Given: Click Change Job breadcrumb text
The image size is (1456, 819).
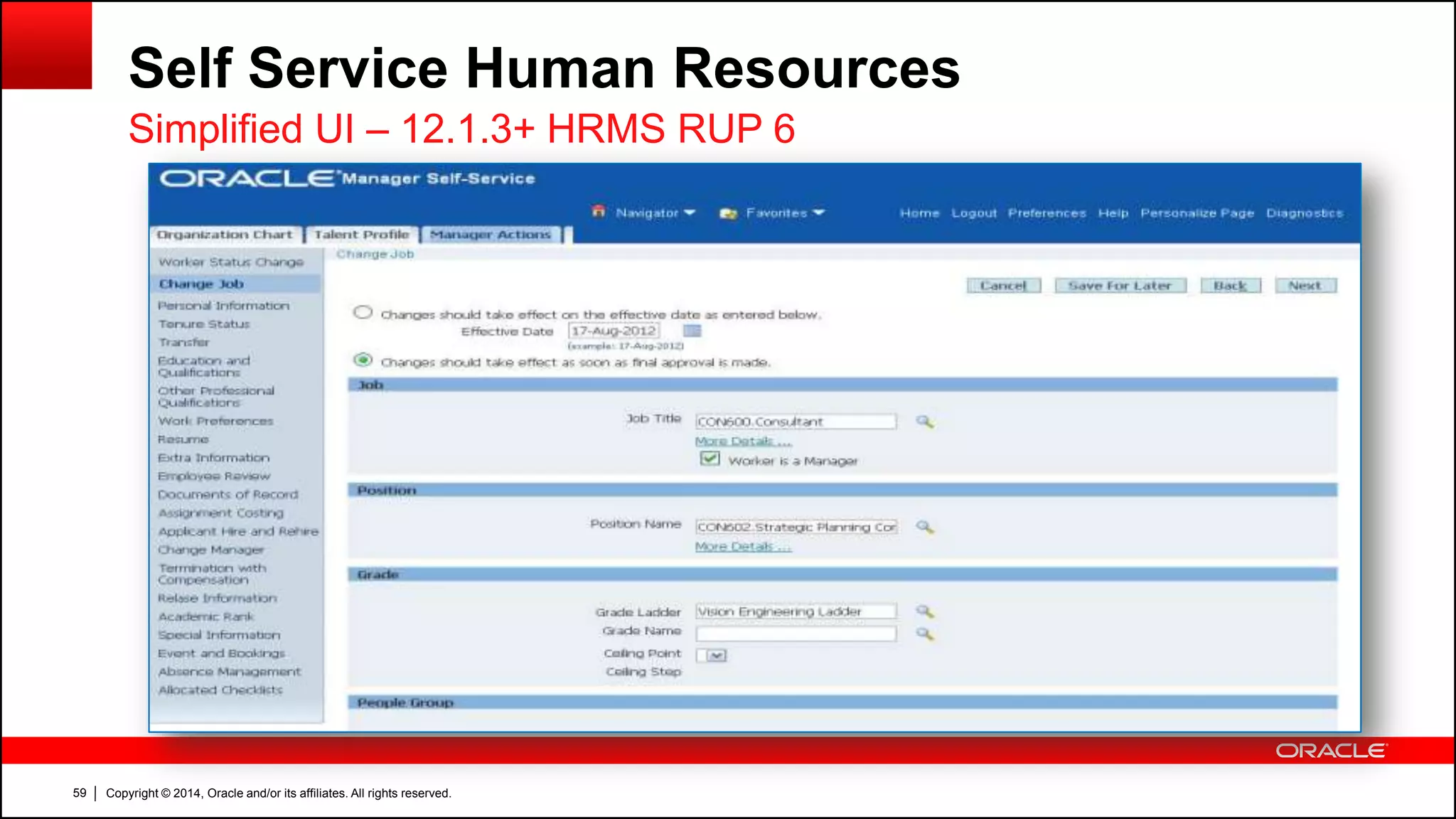Looking at the screenshot, I should click(x=375, y=255).
